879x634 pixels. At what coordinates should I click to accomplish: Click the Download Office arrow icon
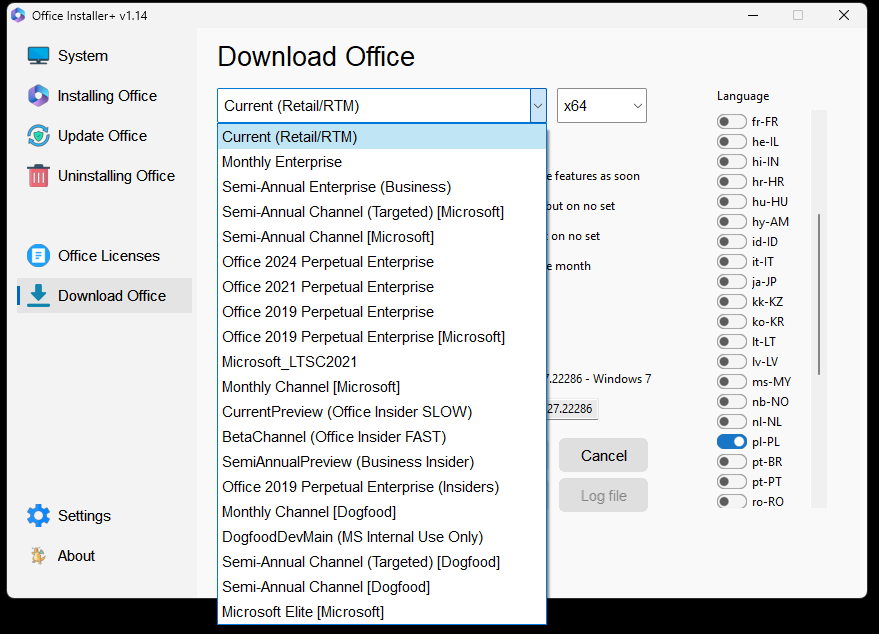(38, 295)
